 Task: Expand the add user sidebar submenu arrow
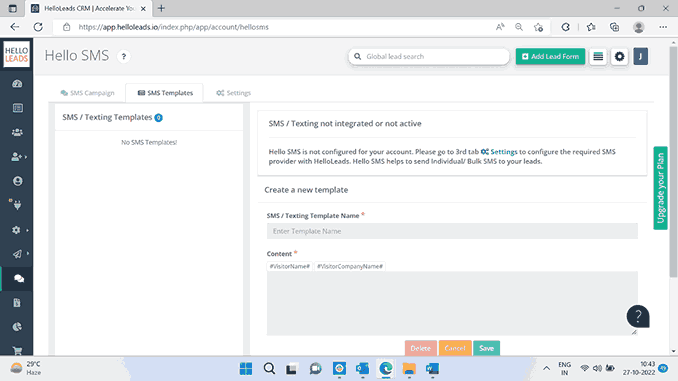pyautogui.click(x=26, y=157)
